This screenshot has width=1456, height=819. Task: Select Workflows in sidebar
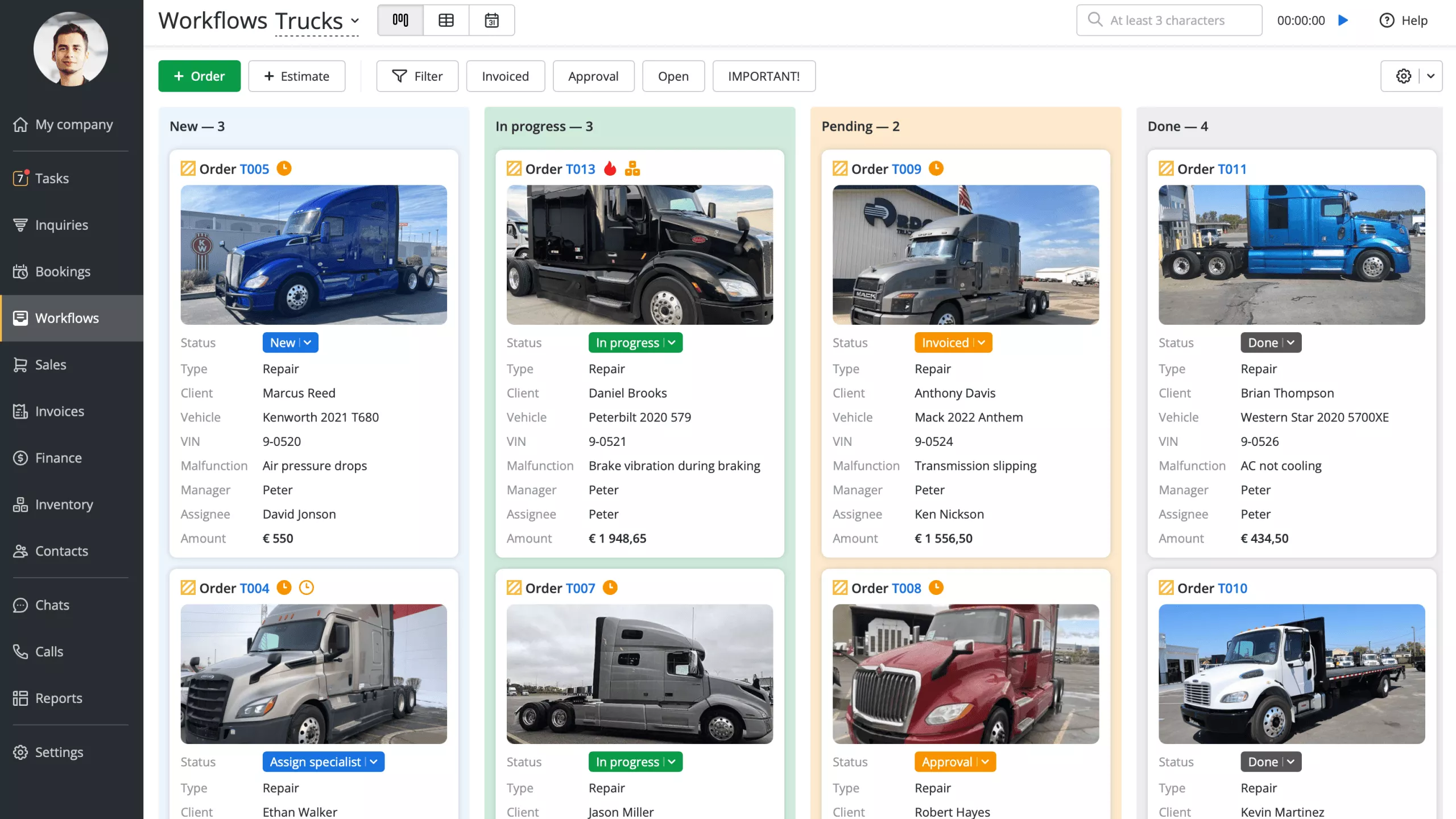click(x=72, y=318)
